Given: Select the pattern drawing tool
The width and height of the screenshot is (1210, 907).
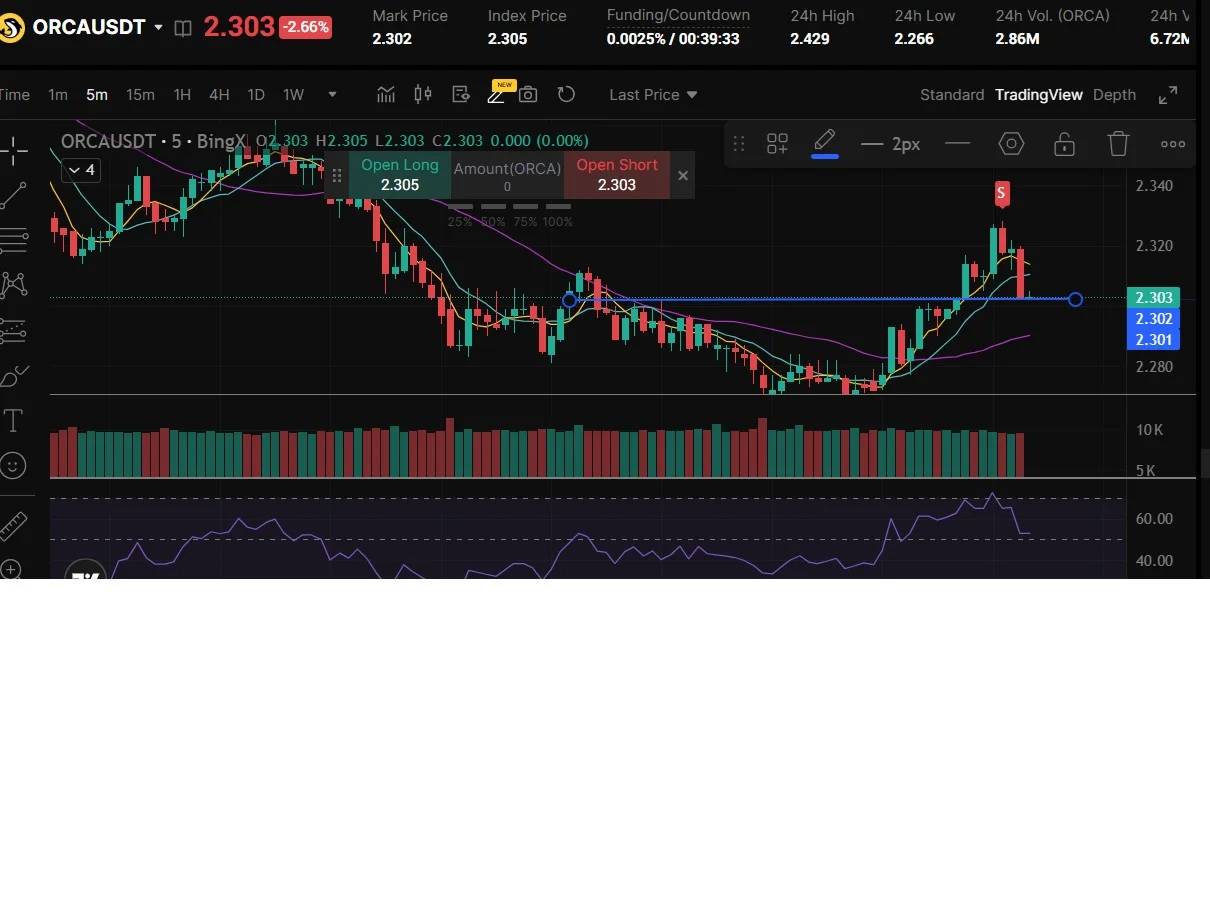Looking at the screenshot, I should [14, 285].
